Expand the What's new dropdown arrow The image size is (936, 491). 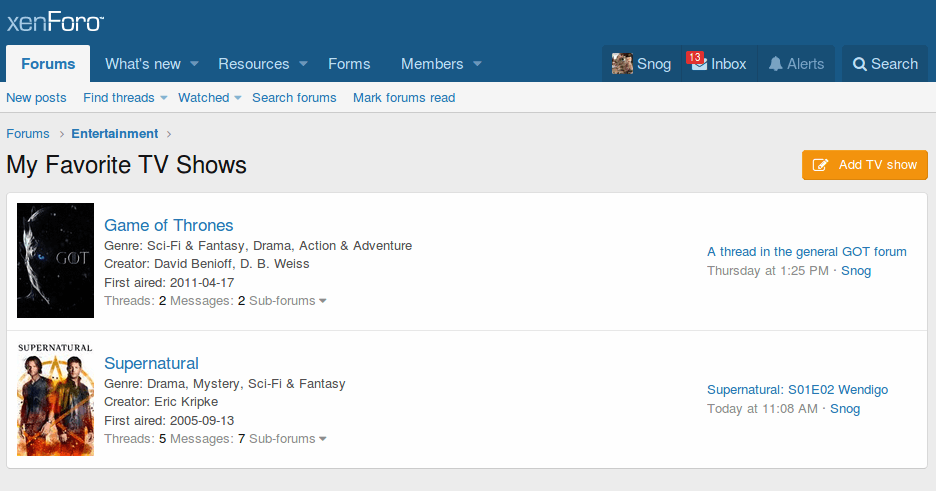click(x=195, y=64)
